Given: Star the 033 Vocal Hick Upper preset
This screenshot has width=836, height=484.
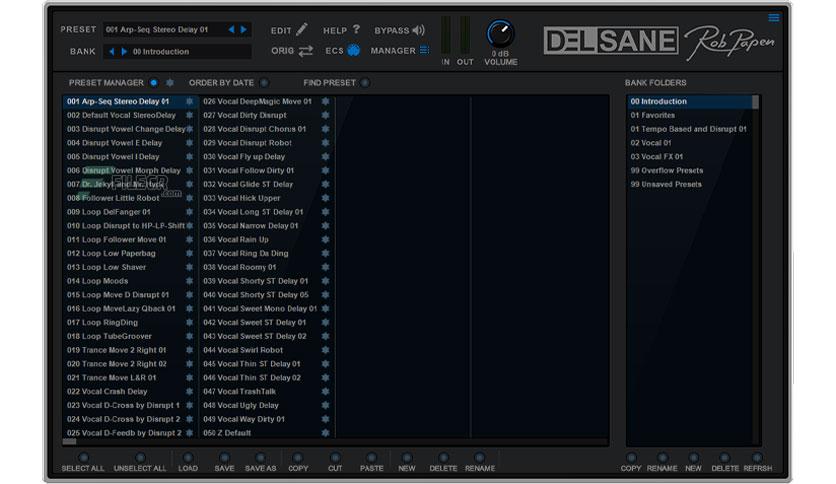Looking at the screenshot, I should [325, 198].
